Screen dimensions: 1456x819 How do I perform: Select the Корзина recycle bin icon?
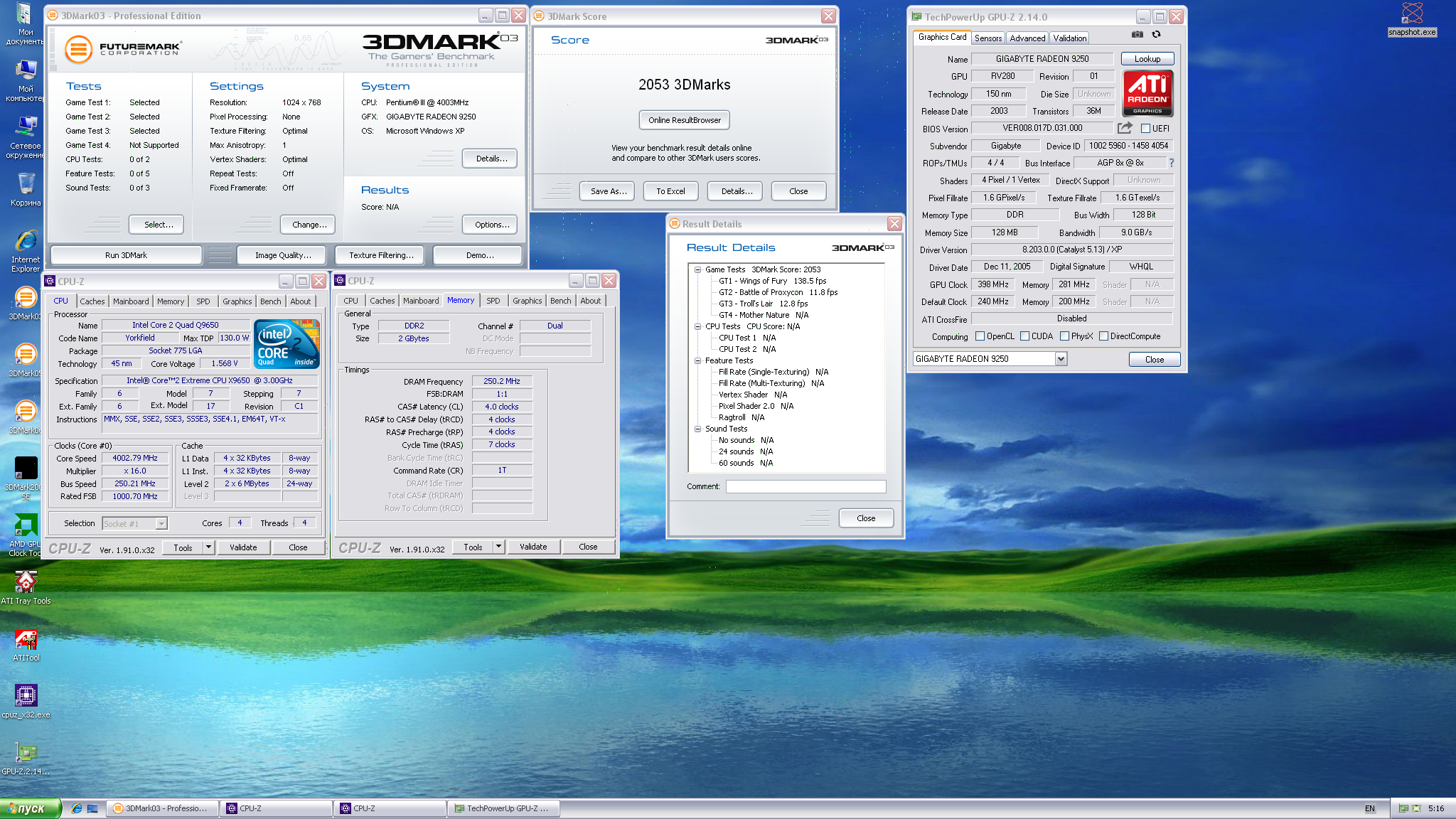click(26, 189)
